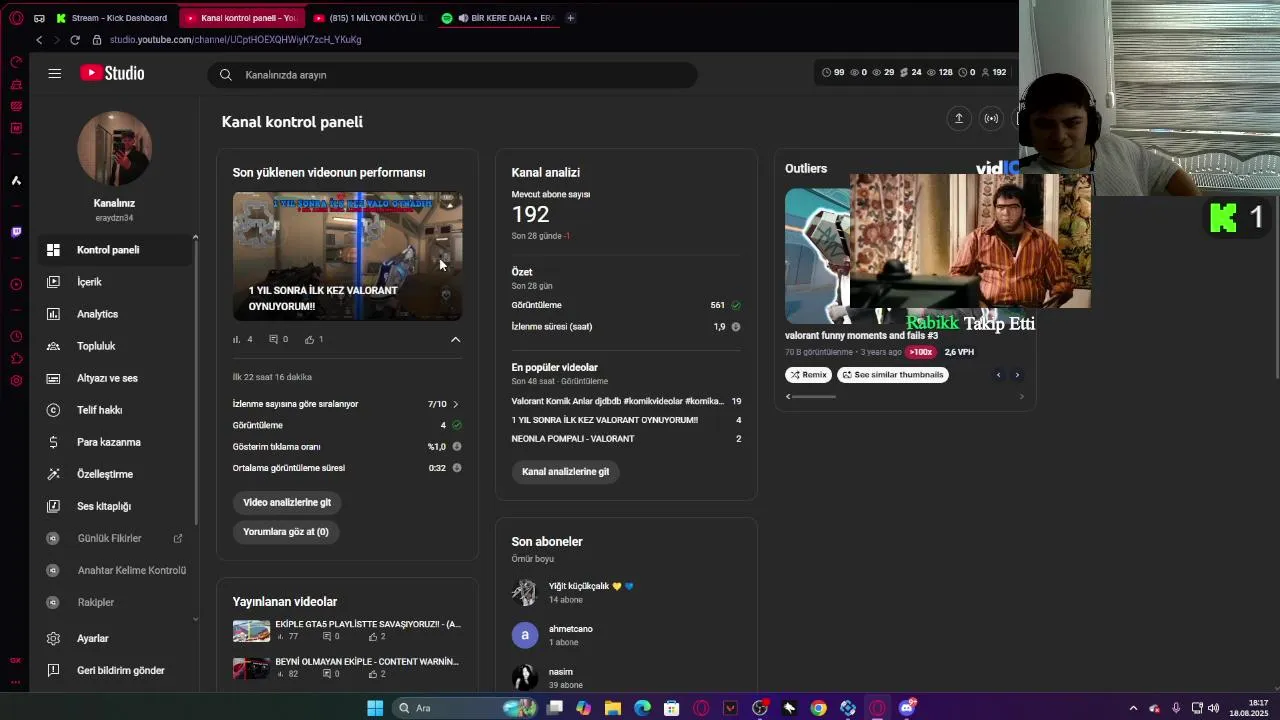Open File Explorer from taskbar
1280x720 pixels.
point(613,708)
